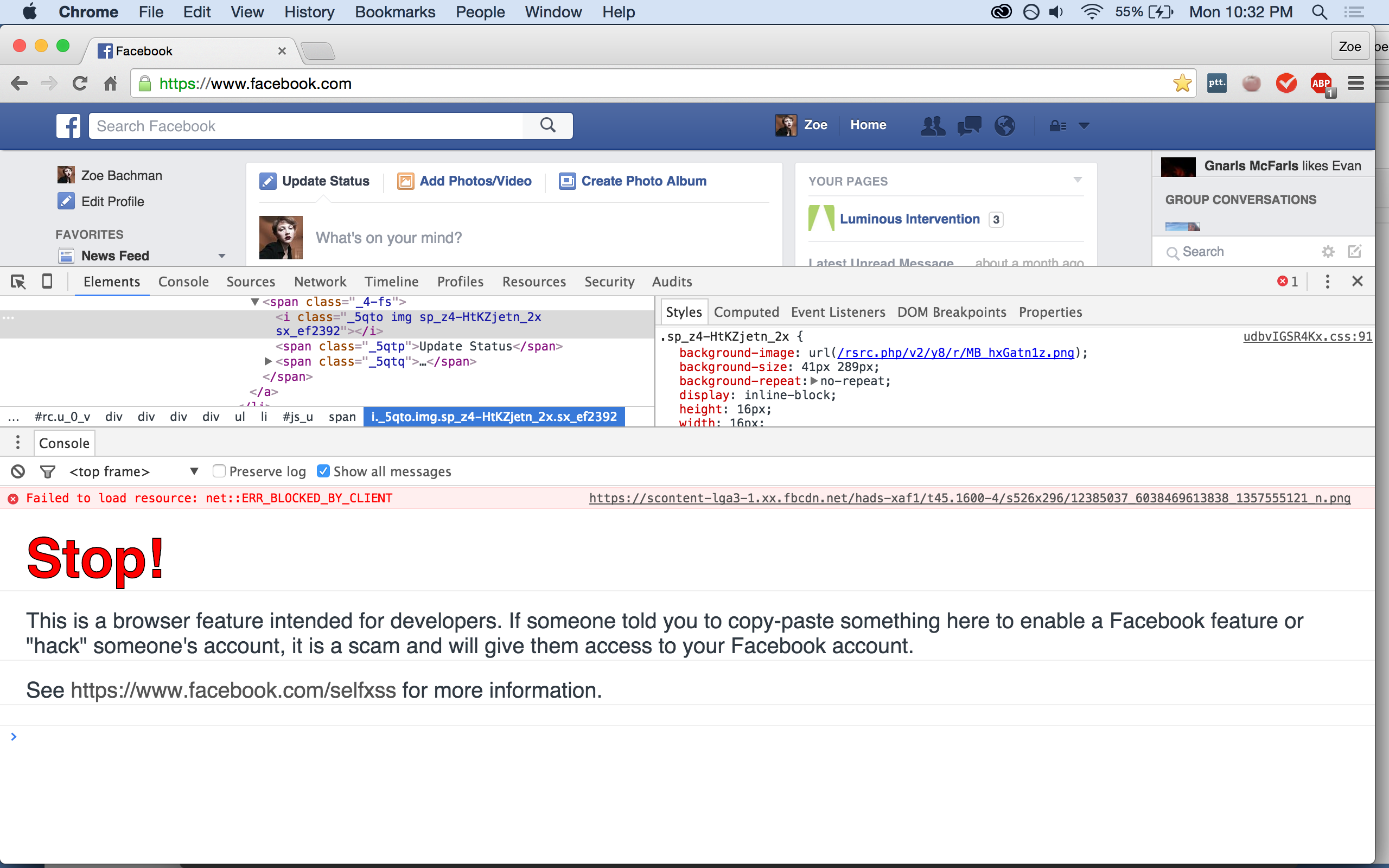Open chat settings gear icon
Screen dimensions: 1389x868
click(1328, 251)
